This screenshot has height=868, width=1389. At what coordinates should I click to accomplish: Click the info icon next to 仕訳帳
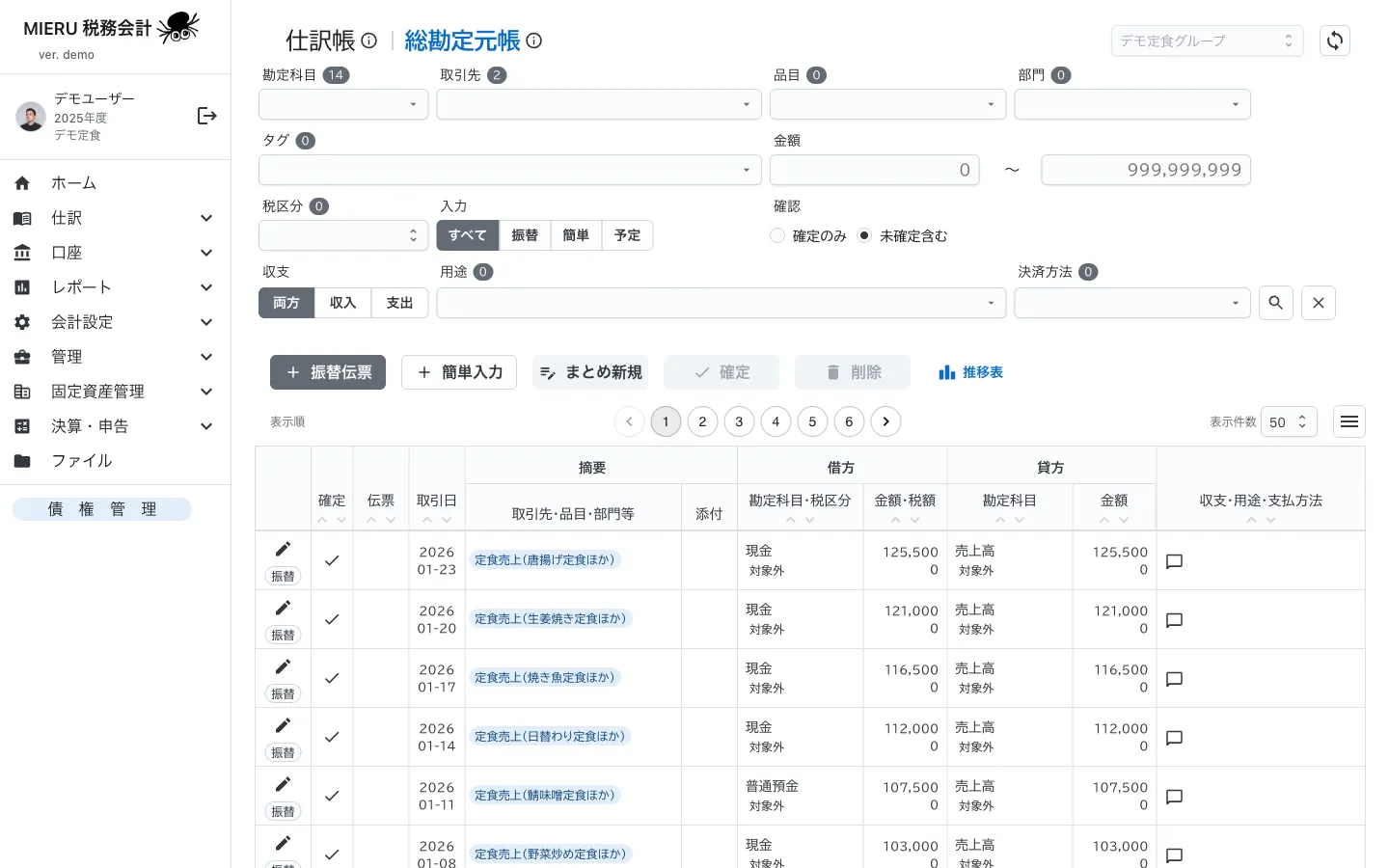tap(369, 41)
